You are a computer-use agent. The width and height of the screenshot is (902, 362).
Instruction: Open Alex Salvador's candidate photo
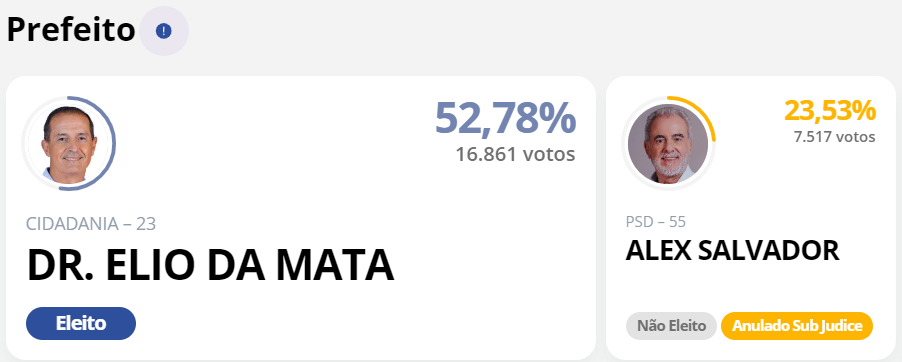tap(668, 143)
